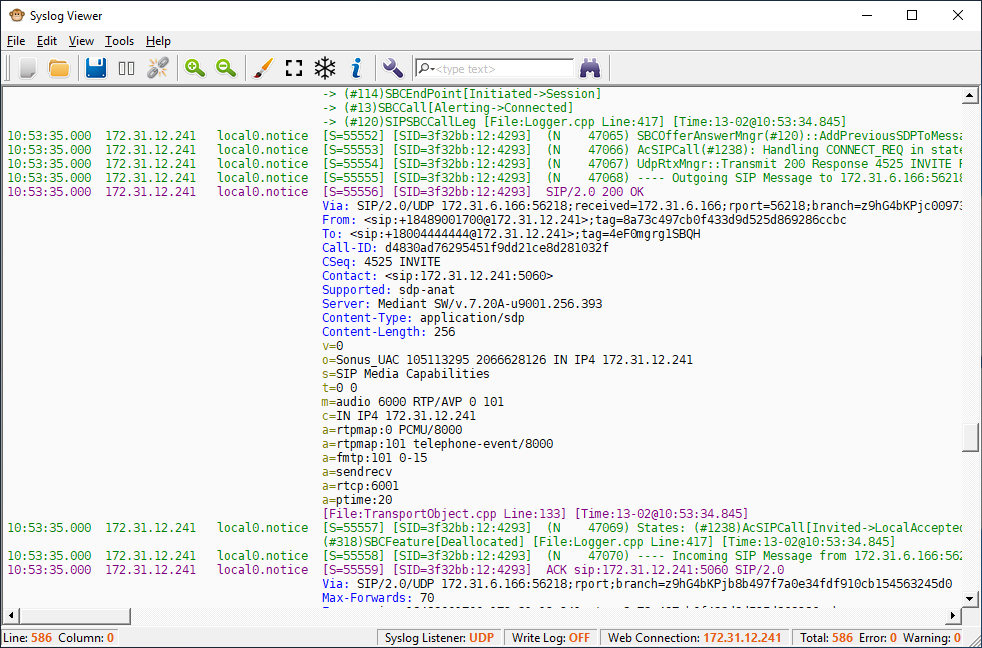This screenshot has height=648, width=982.
Task: Click the broken-chain disconnect icon
Action: coord(157,68)
